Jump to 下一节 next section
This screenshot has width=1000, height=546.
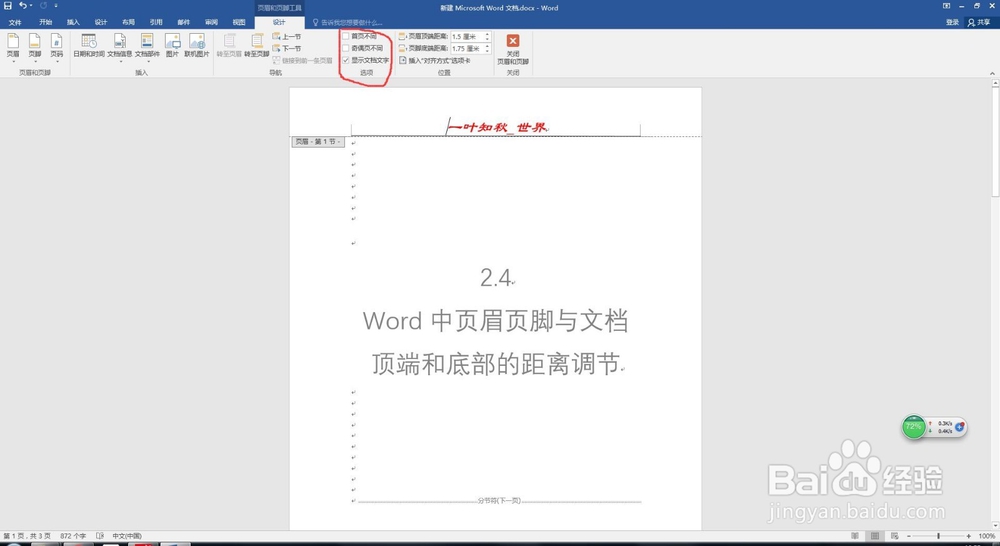(287, 48)
